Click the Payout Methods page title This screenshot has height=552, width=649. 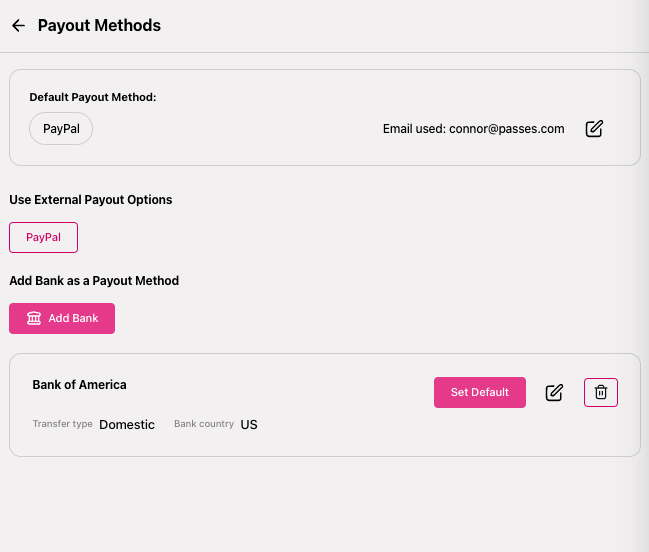pos(99,26)
